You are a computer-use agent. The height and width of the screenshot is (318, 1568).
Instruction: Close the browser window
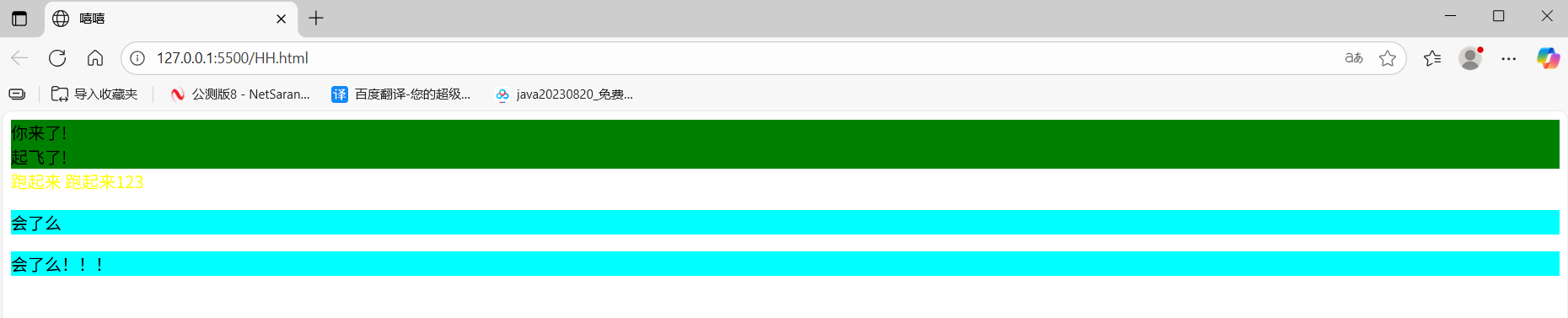coord(1547,16)
